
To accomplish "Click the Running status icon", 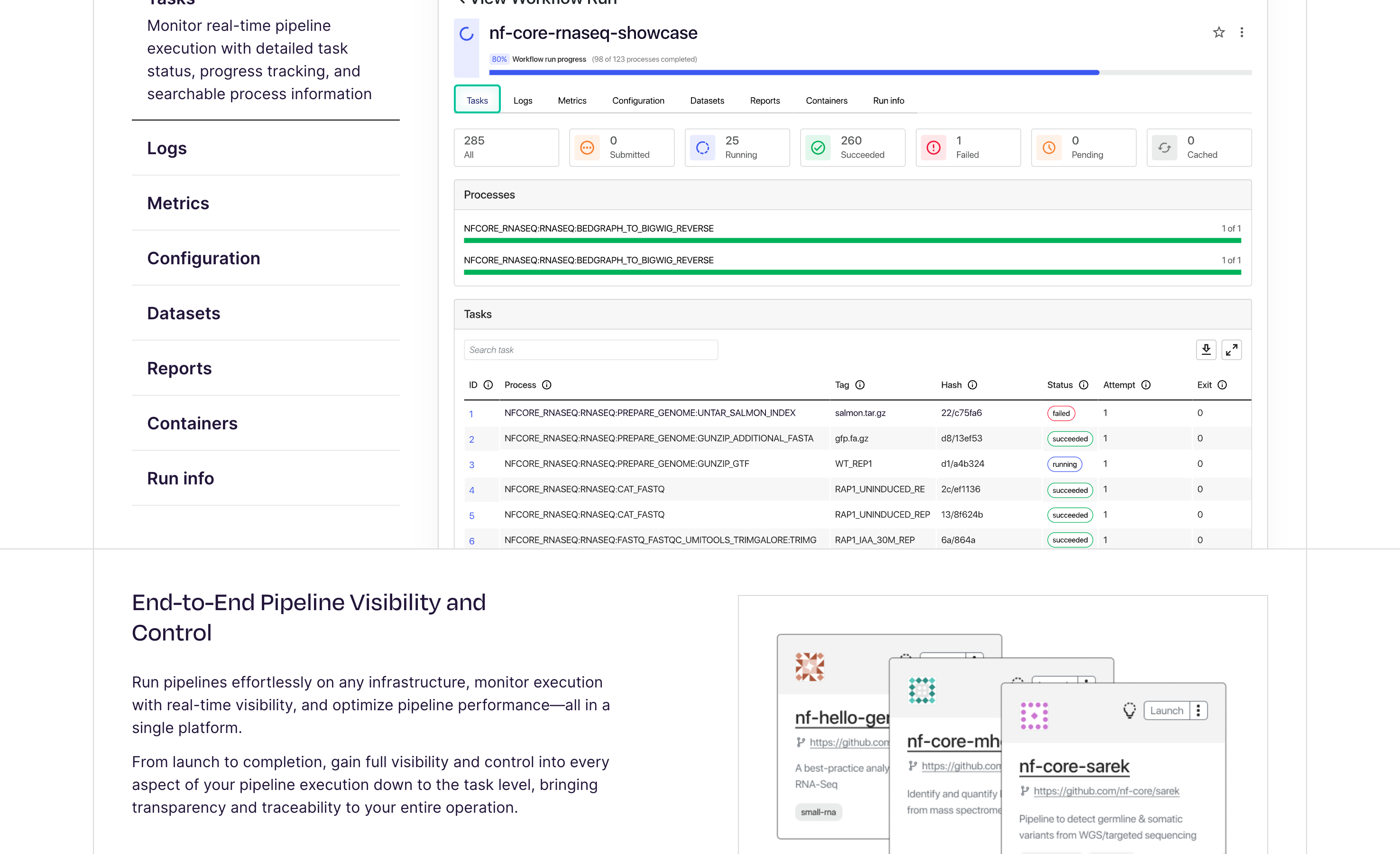I will click(703, 148).
